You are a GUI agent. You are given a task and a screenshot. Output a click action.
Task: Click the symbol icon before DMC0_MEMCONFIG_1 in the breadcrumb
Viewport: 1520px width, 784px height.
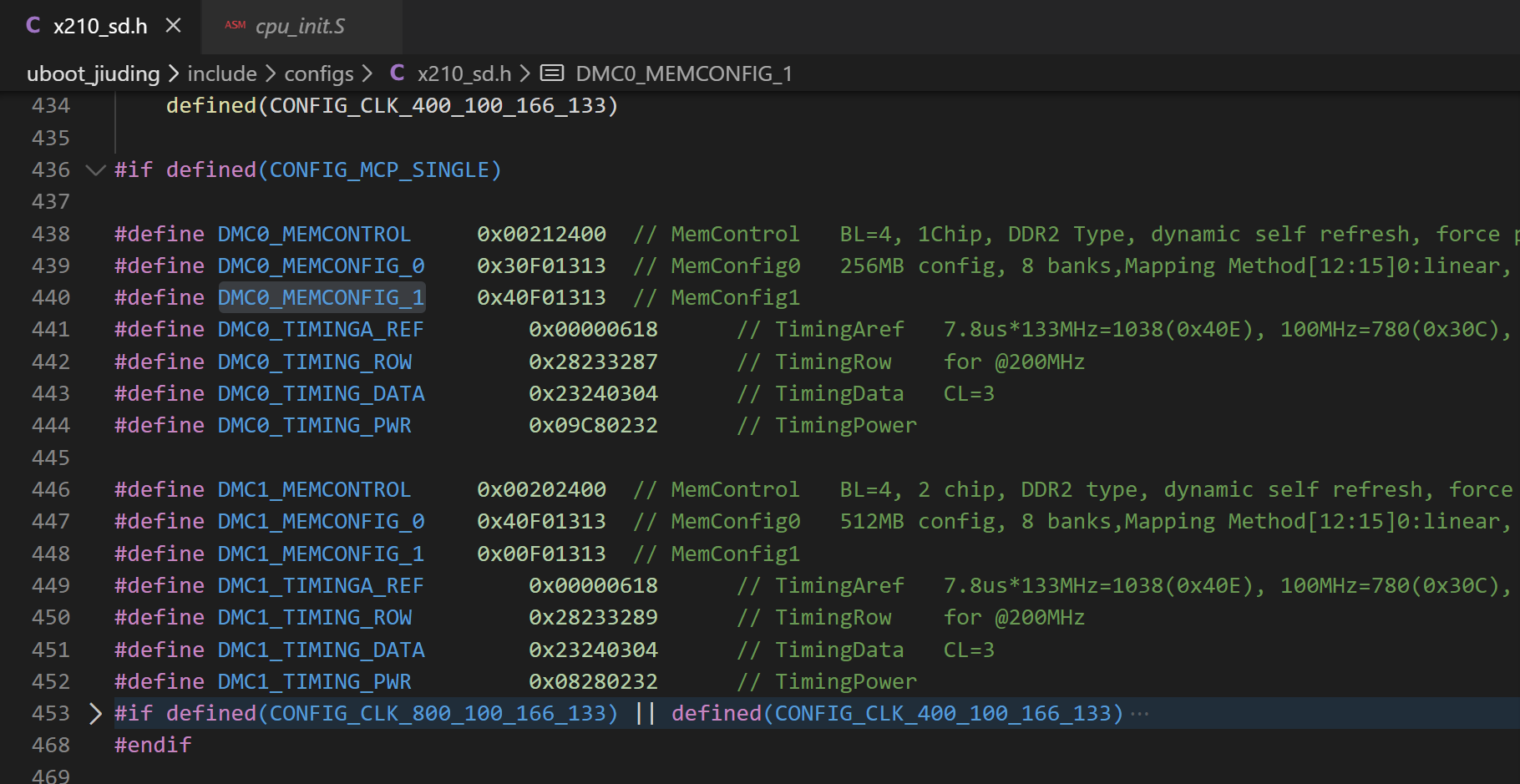point(552,73)
